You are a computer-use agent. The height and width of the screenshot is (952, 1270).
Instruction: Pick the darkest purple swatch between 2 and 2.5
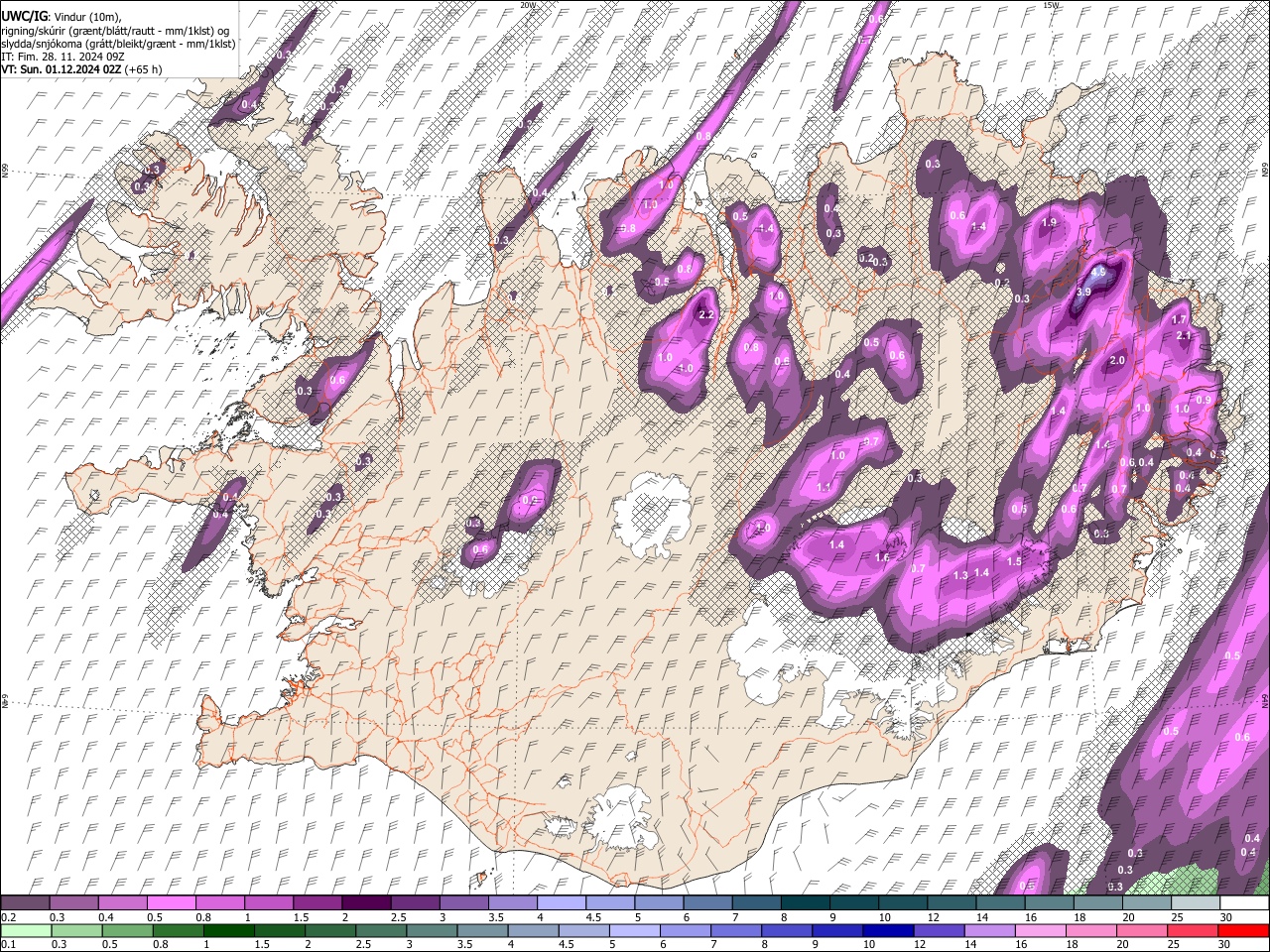pyautogui.click(x=365, y=902)
